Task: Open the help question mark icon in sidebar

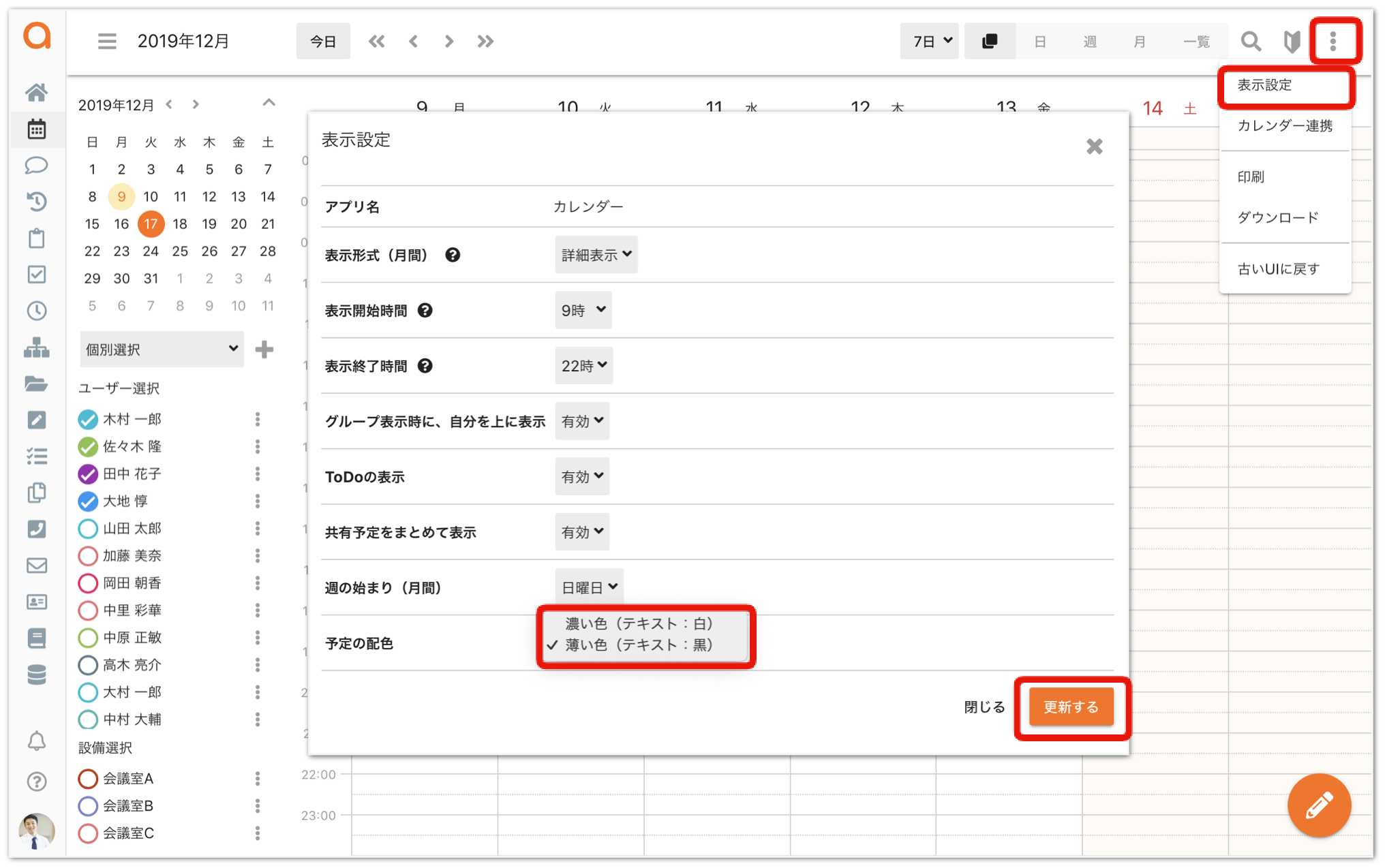Action: 37,781
